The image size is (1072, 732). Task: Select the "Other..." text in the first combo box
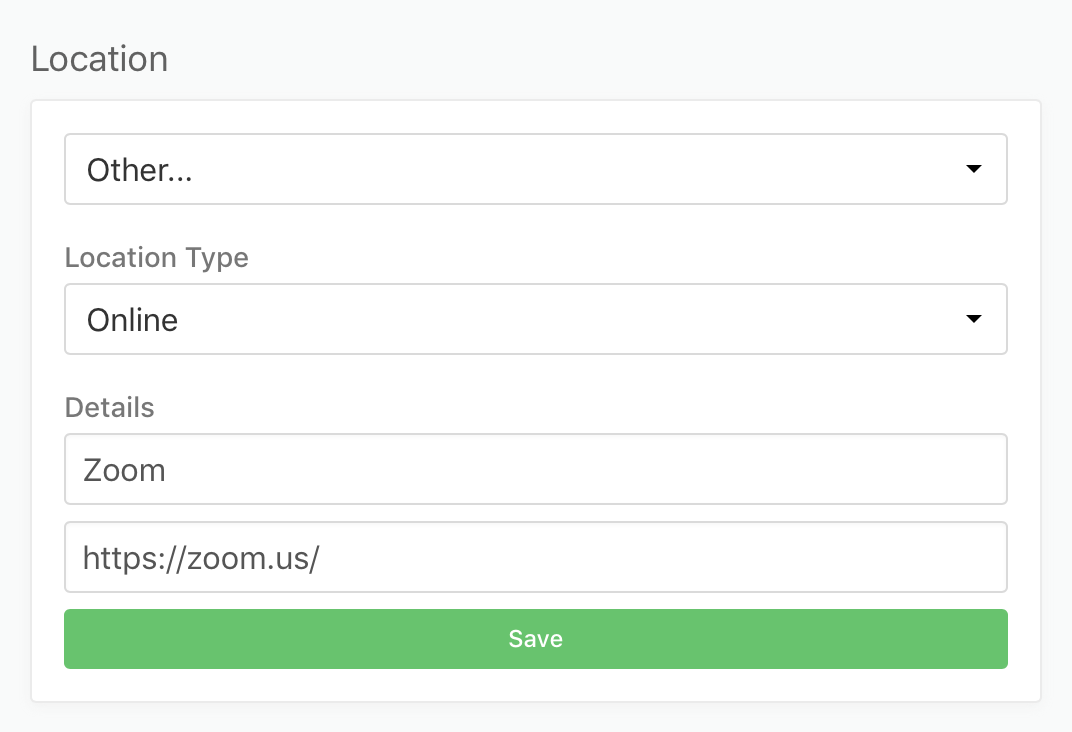click(x=139, y=170)
